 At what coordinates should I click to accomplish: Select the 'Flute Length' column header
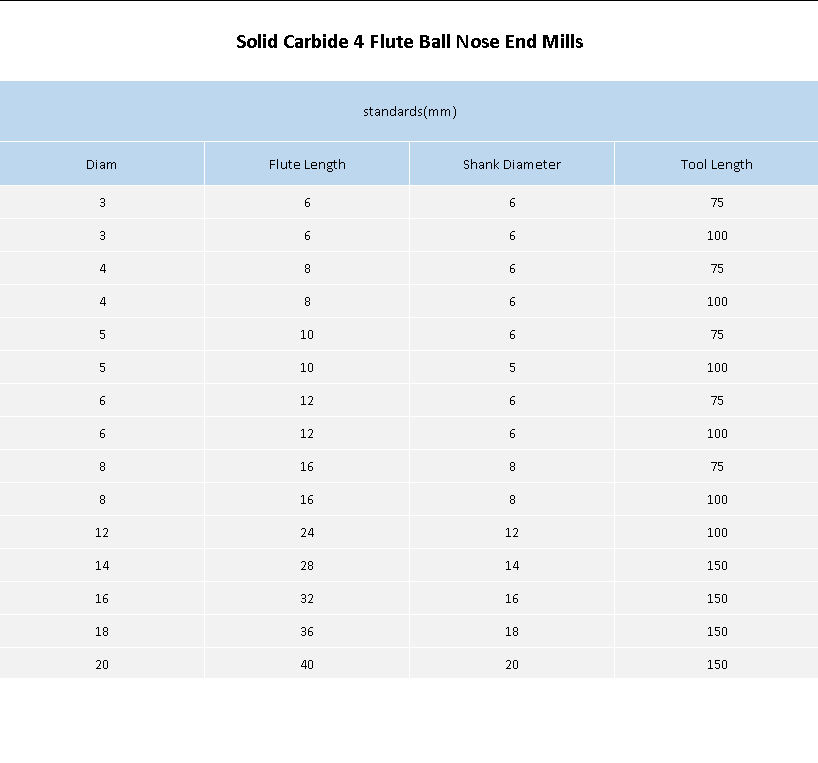click(307, 164)
